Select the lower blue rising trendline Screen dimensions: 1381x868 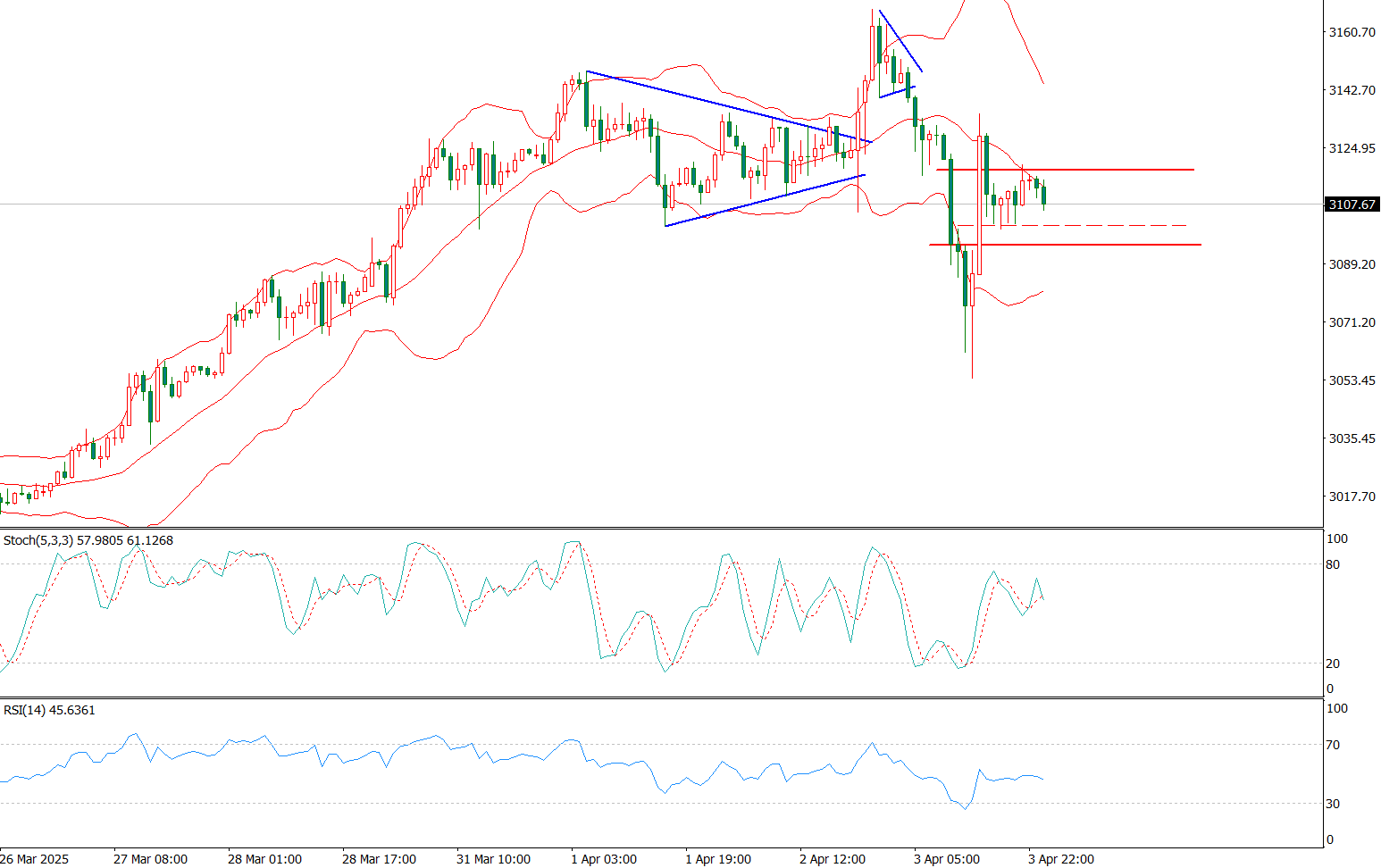765,200
